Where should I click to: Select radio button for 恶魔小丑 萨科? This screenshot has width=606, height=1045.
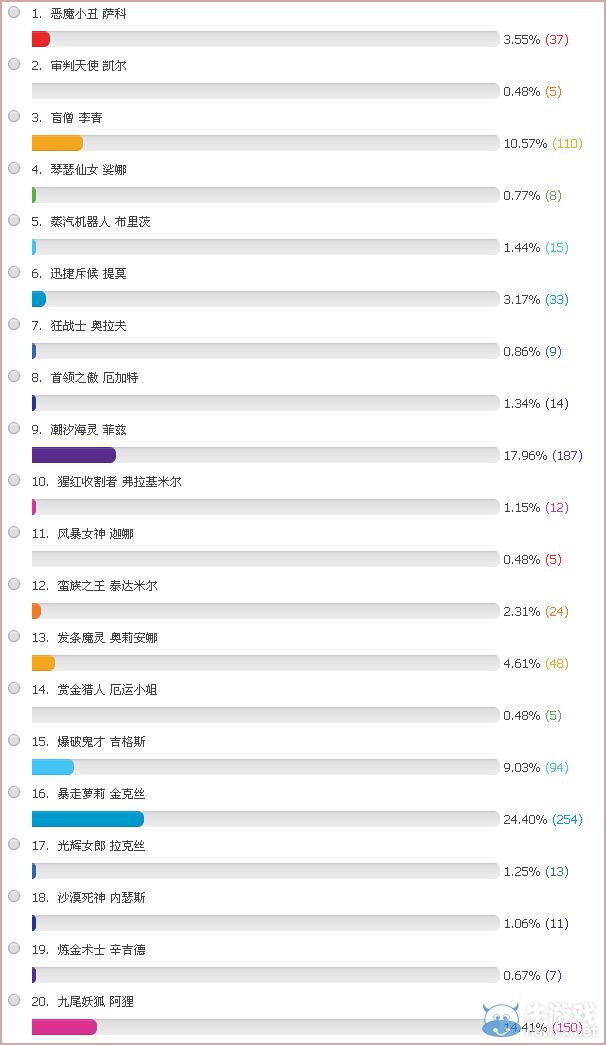(14, 12)
